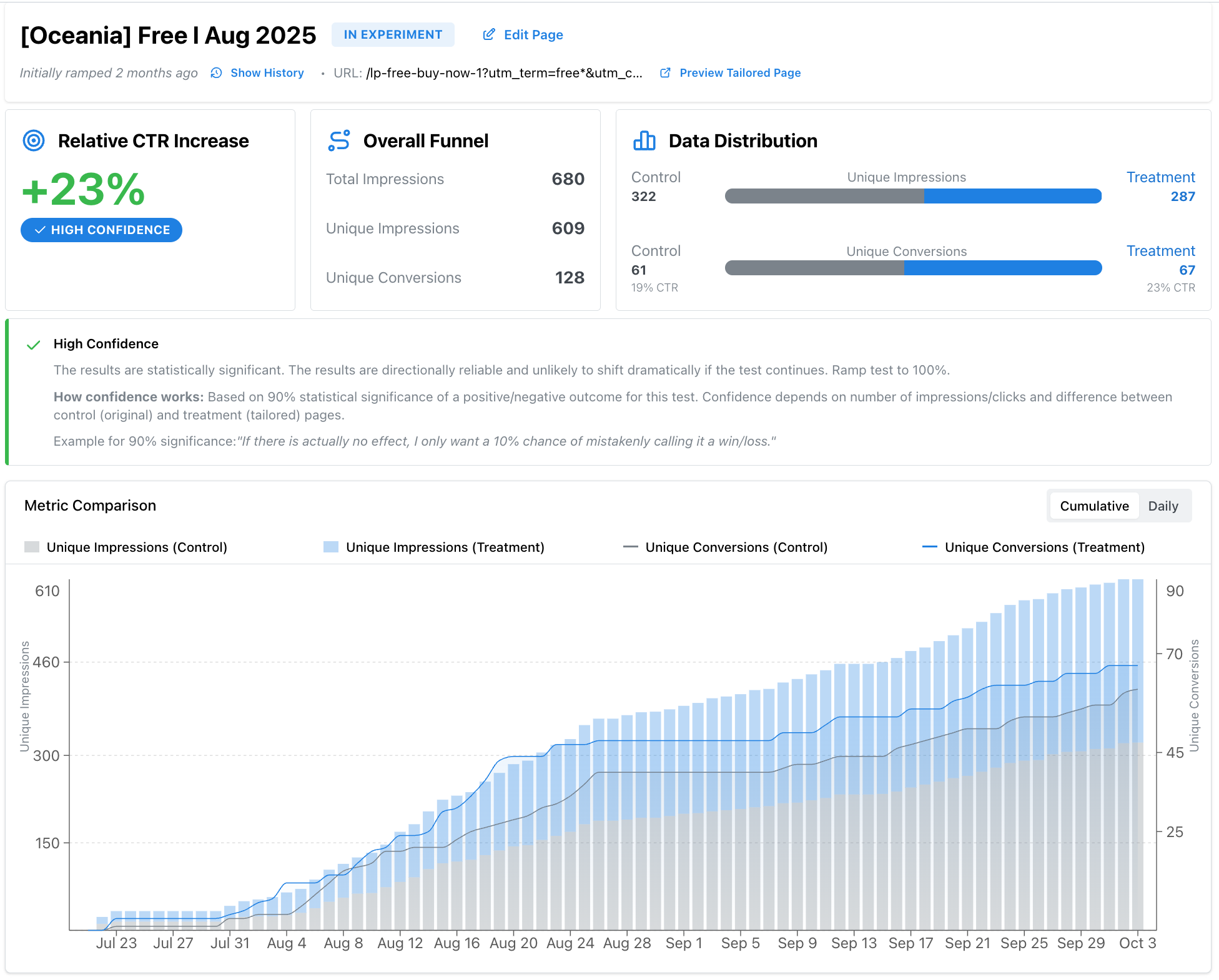
Task: Click the bar chart icon beside Data Distribution
Action: click(644, 141)
